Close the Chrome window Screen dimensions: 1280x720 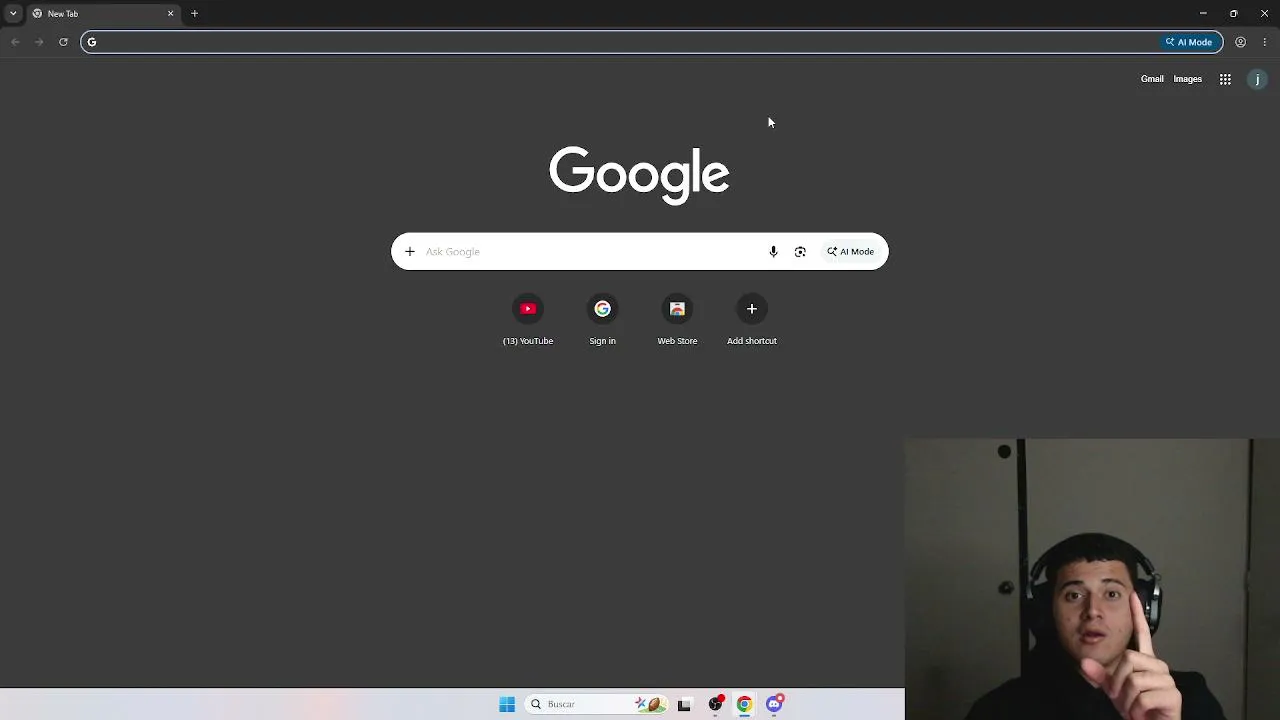pyautogui.click(x=1264, y=13)
